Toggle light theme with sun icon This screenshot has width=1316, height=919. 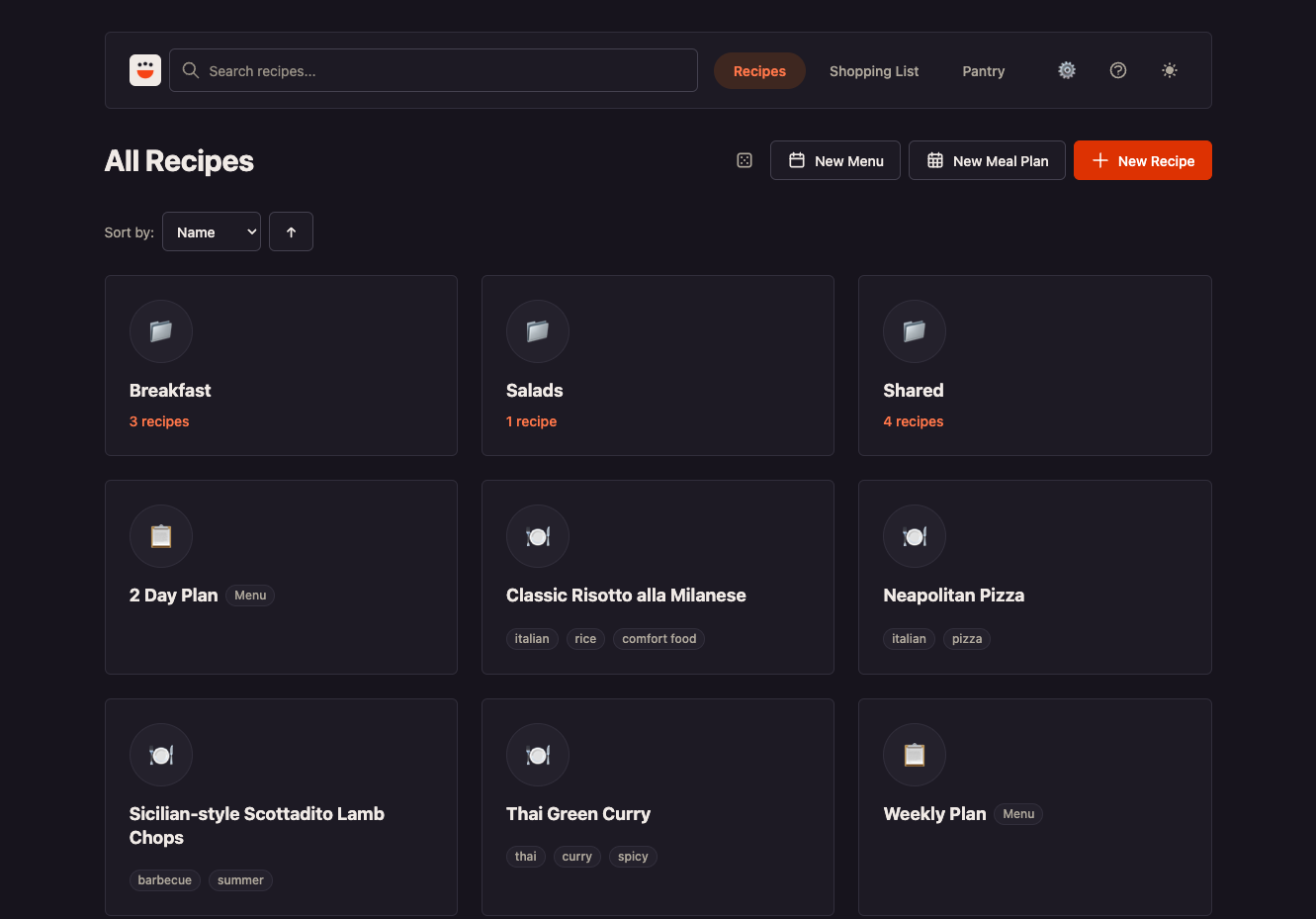pos(1170,70)
